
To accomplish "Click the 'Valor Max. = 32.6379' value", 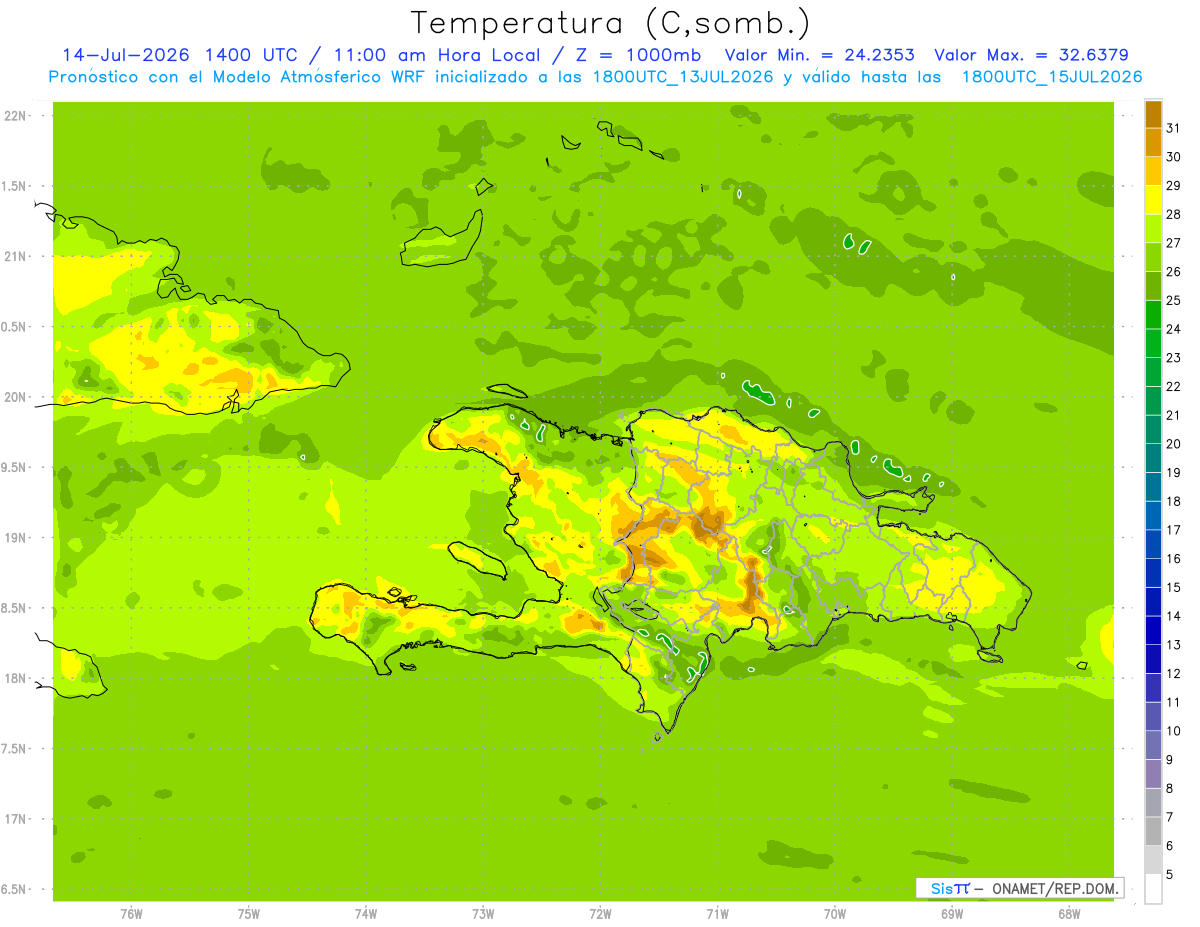I will [1032, 55].
